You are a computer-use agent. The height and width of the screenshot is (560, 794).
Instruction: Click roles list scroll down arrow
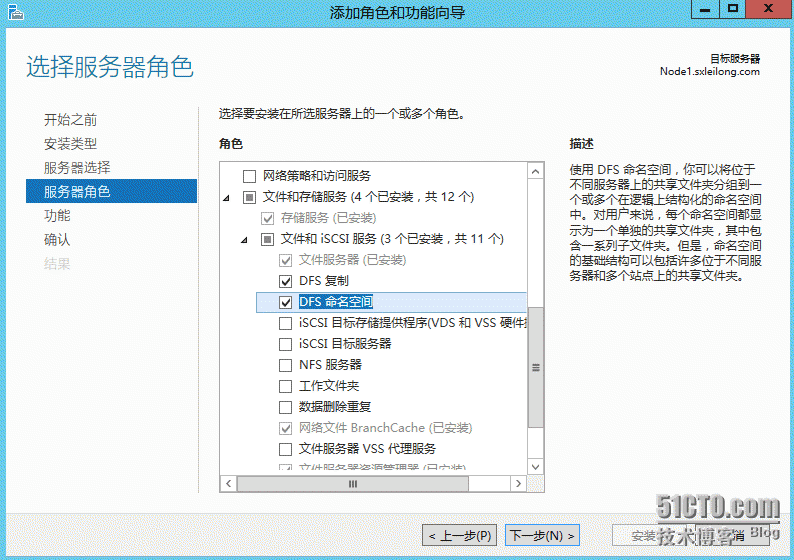click(x=536, y=466)
